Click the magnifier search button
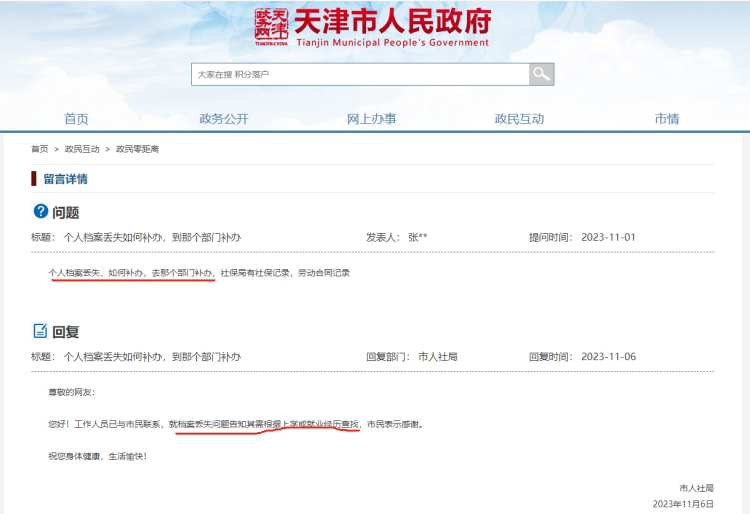 [541, 74]
